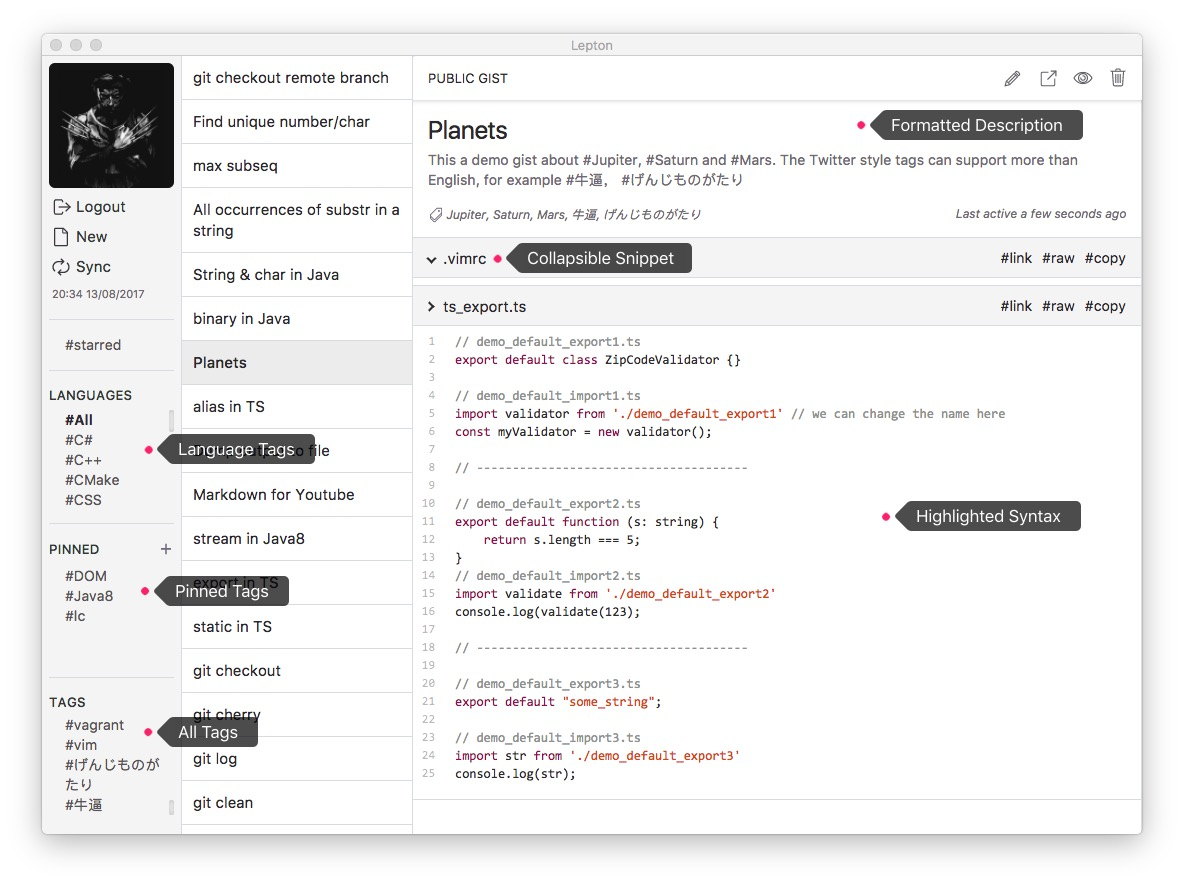
Task: Click the user avatar thumbnail
Action: coord(112,125)
